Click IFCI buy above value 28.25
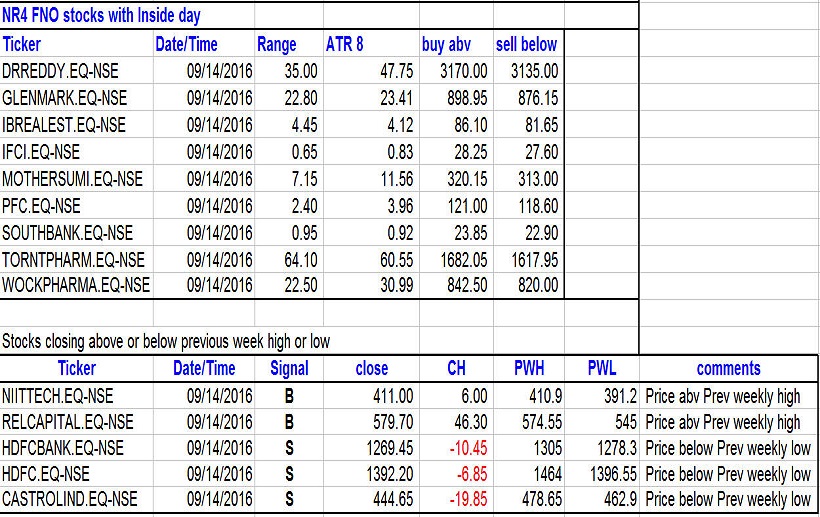820x517 pixels. [x=471, y=153]
